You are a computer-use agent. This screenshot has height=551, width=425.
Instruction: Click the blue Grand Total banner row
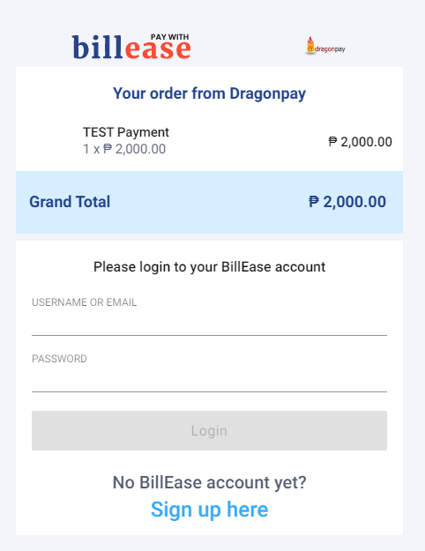pyautogui.click(x=209, y=202)
